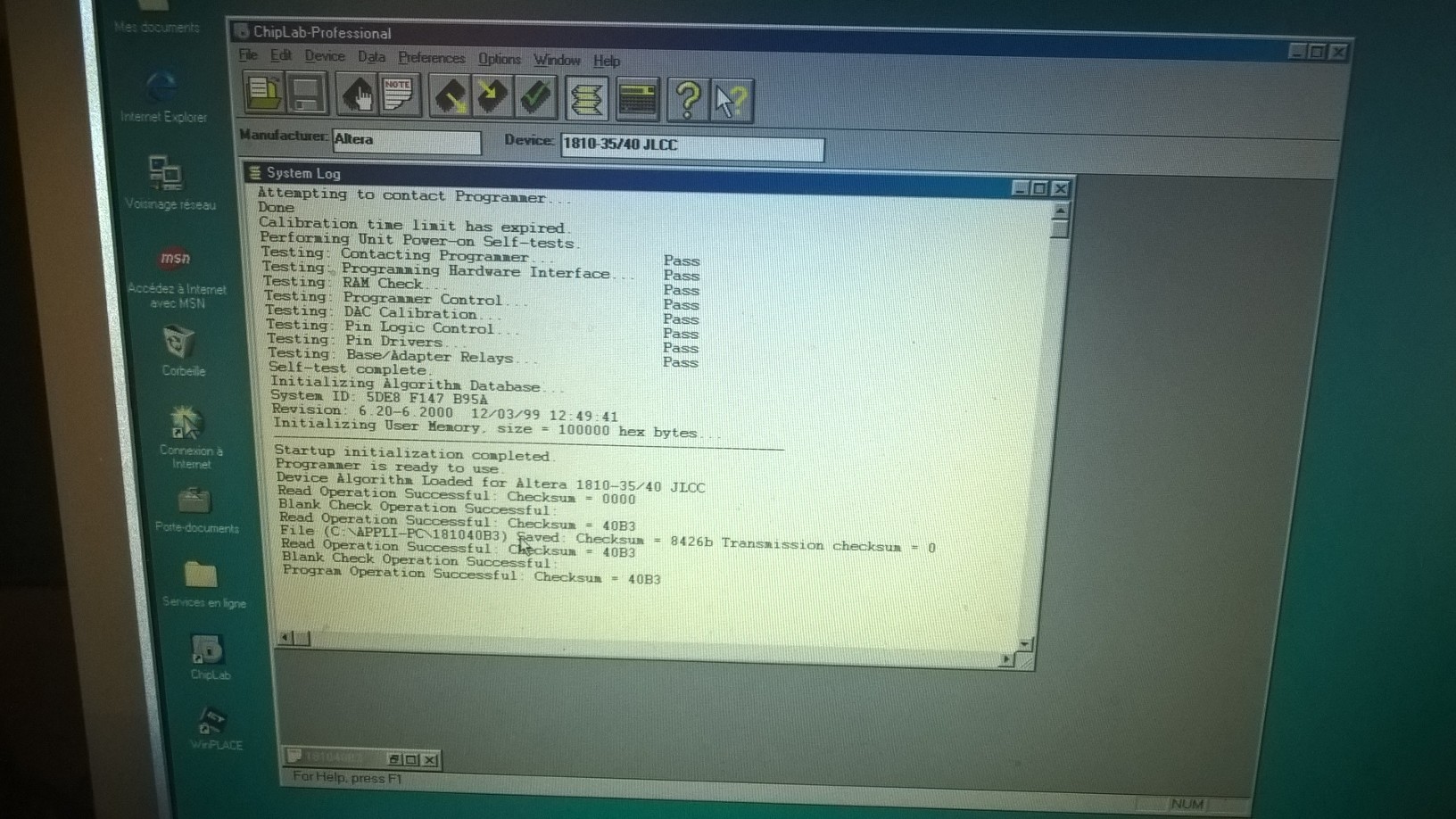Click the context help arrow-question icon
The width and height of the screenshot is (1456, 819).
click(732, 102)
